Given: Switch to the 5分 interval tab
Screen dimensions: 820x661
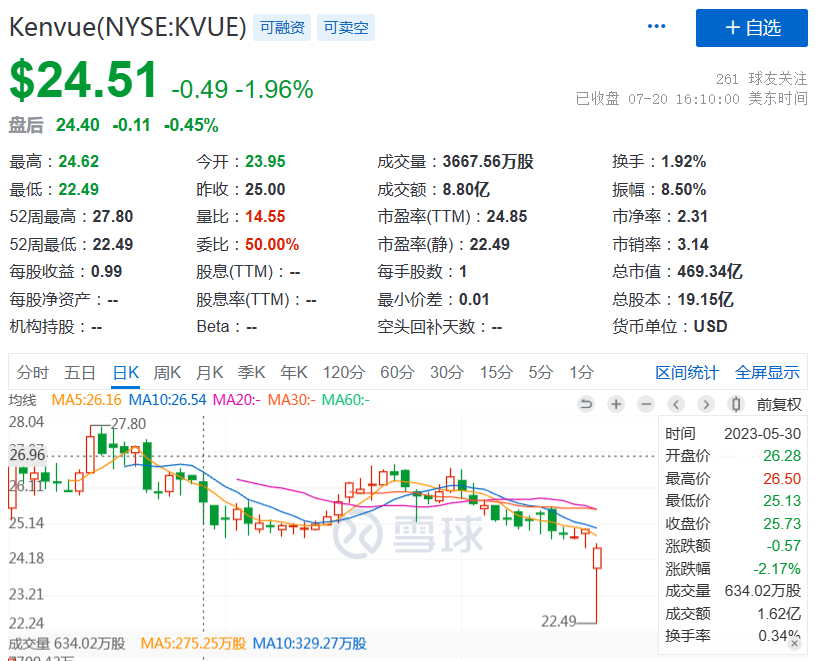Looking at the screenshot, I should [541, 372].
